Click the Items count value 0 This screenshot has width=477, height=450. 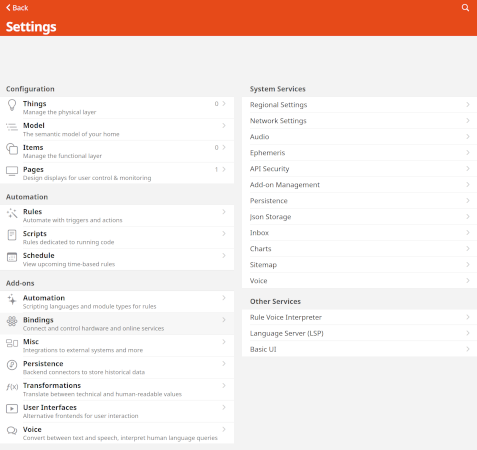[x=216, y=147]
